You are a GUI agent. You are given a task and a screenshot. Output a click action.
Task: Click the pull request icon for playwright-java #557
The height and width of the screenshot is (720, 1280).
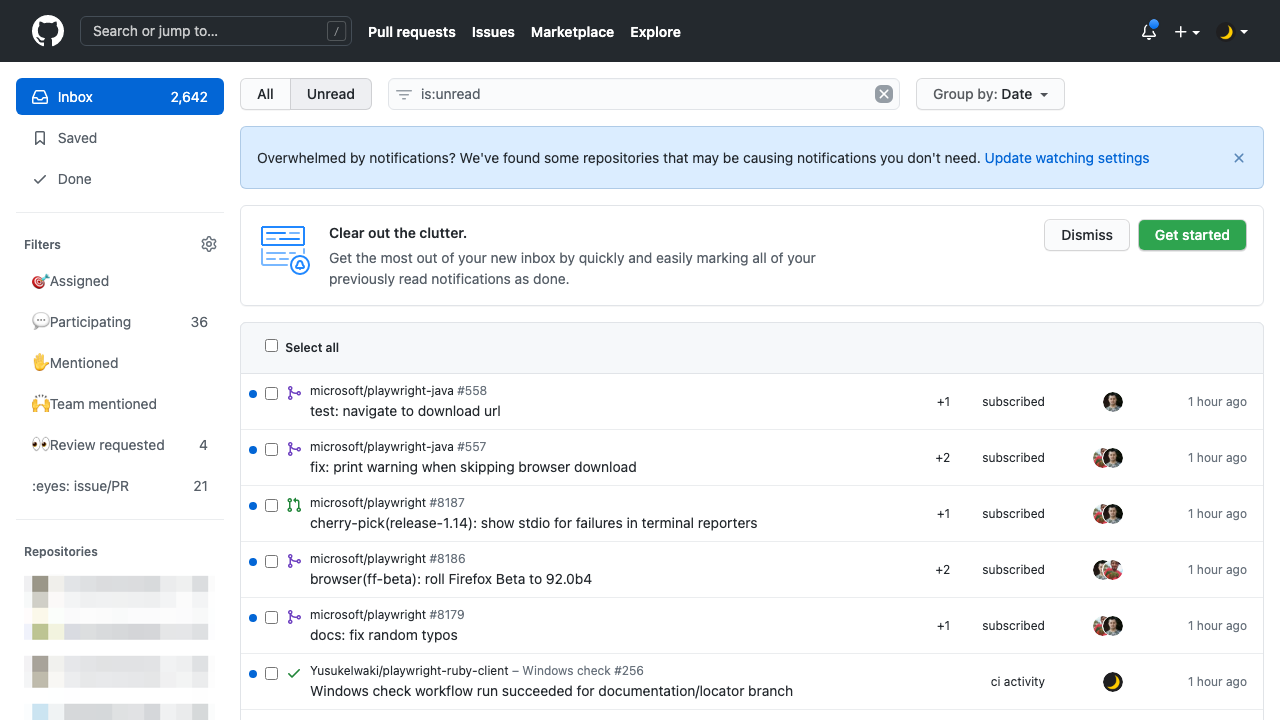(294, 450)
